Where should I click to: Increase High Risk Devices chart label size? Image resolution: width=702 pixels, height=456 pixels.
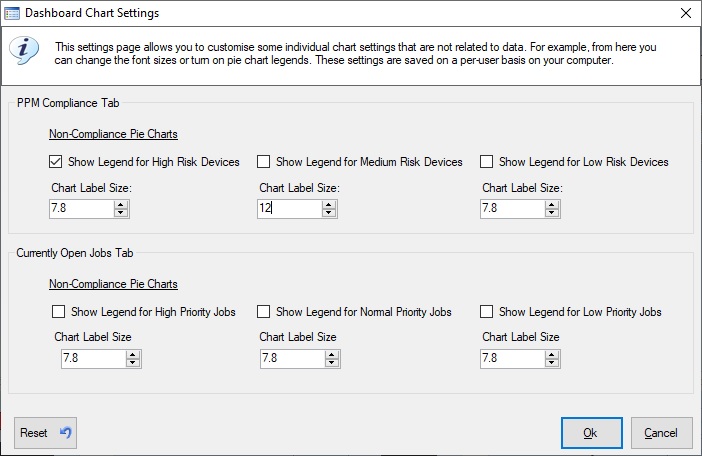121,205
